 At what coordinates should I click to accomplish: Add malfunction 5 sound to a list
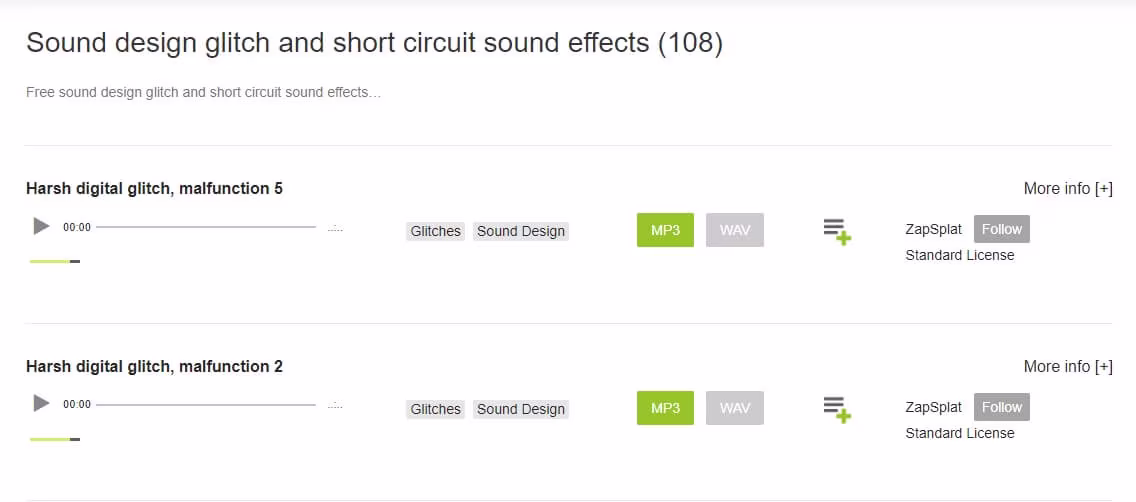(x=836, y=232)
